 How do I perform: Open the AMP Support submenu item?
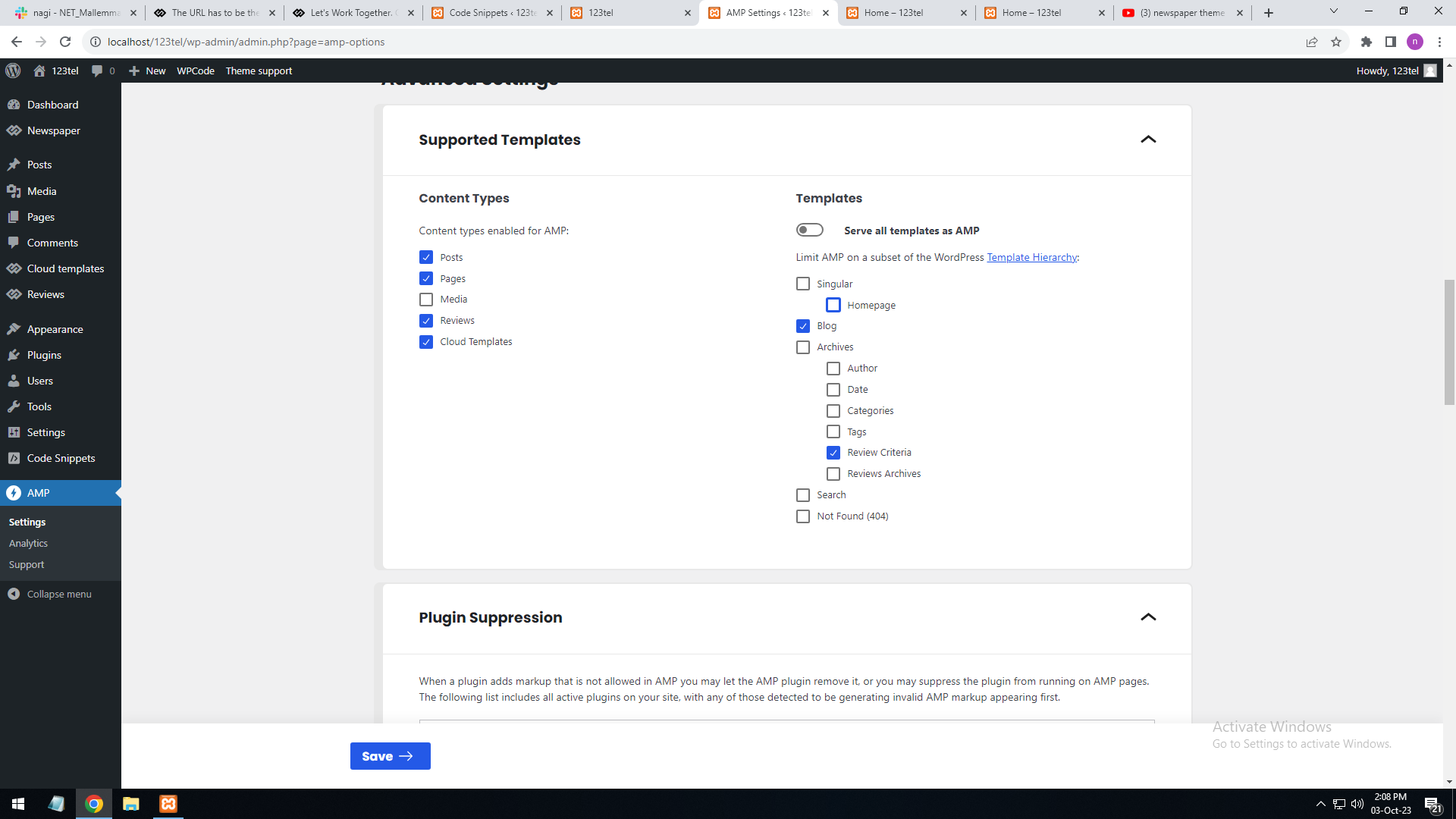(x=27, y=565)
